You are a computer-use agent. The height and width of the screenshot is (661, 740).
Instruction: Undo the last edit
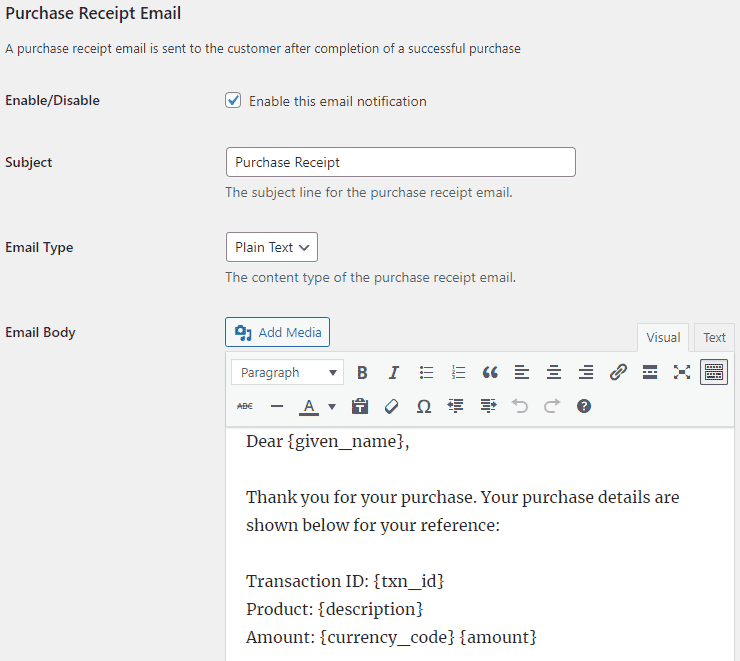(520, 406)
